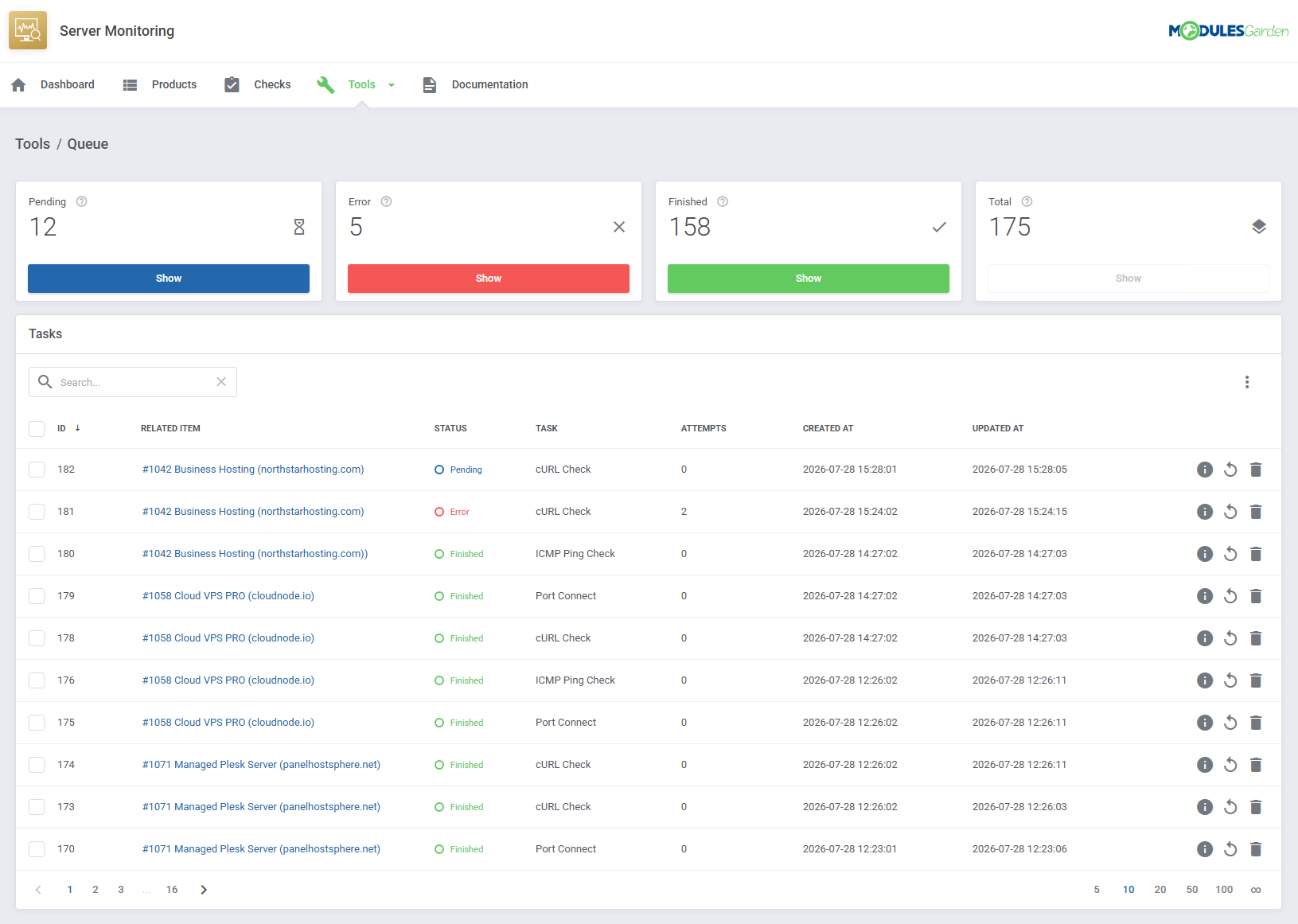Click the Server Monitoring logo icon
This screenshot has height=924, width=1298.
[28, 30]
